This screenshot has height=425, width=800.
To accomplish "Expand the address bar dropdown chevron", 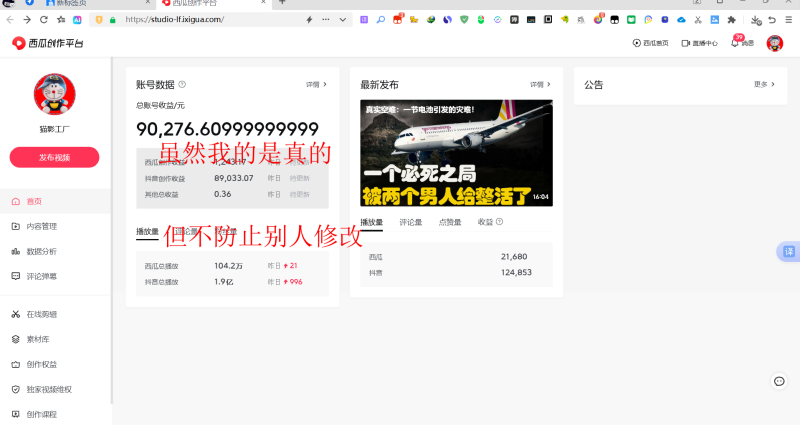I will (x=342, y=19).
